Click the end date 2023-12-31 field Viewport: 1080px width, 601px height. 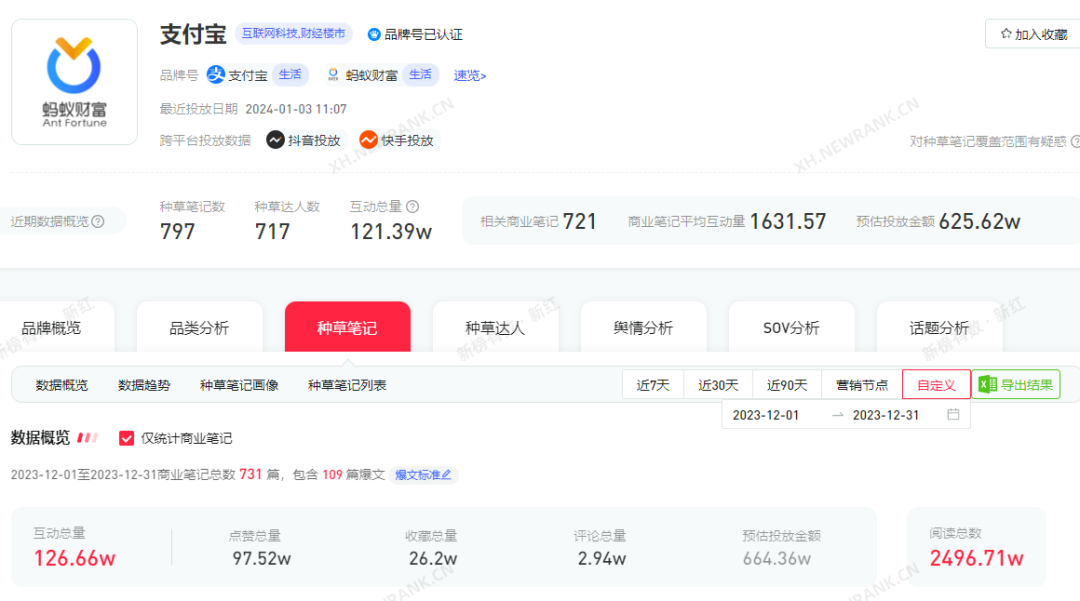(x=886, y=415)
